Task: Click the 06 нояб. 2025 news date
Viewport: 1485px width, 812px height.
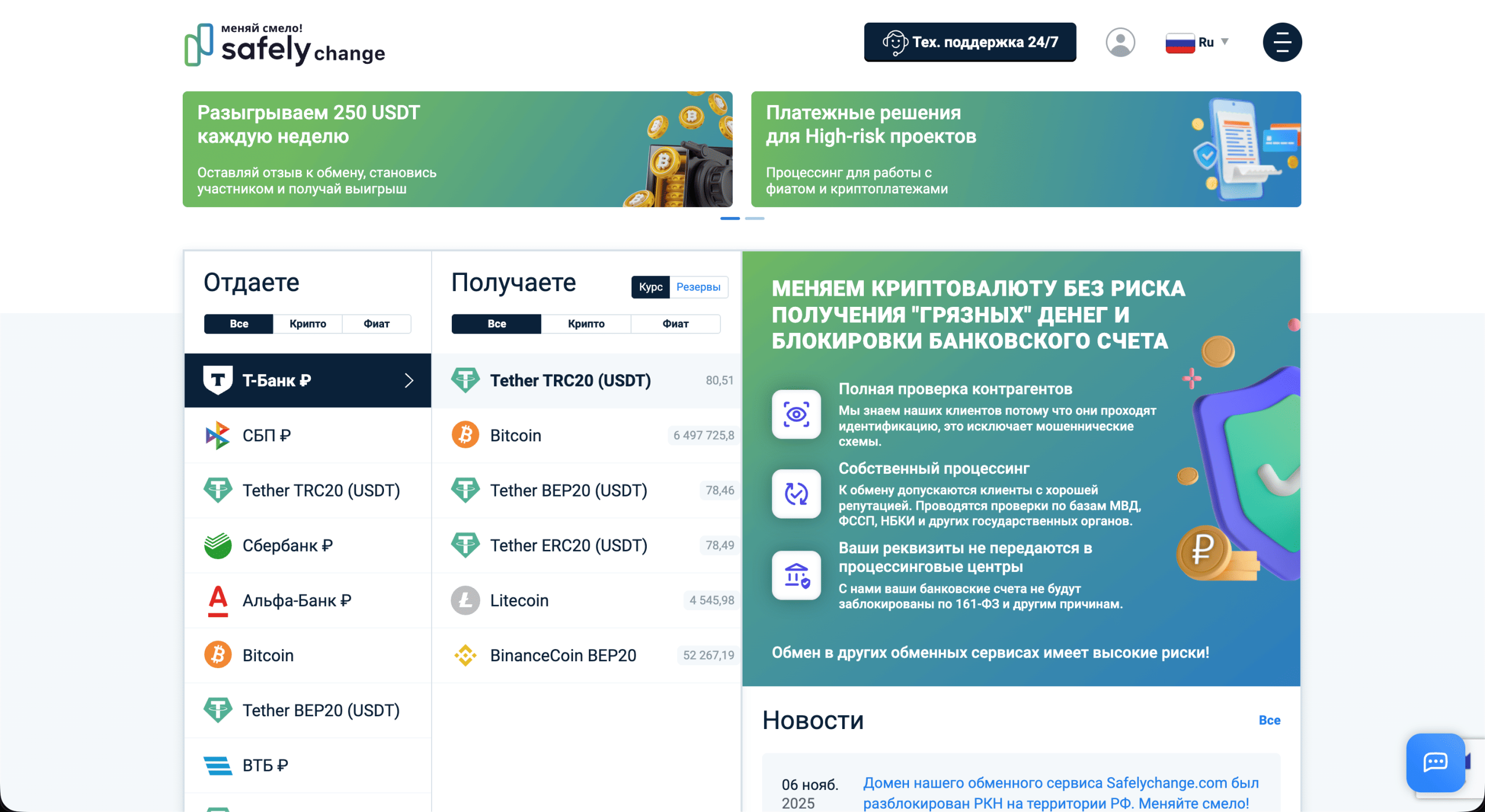Action: point(810,793)
